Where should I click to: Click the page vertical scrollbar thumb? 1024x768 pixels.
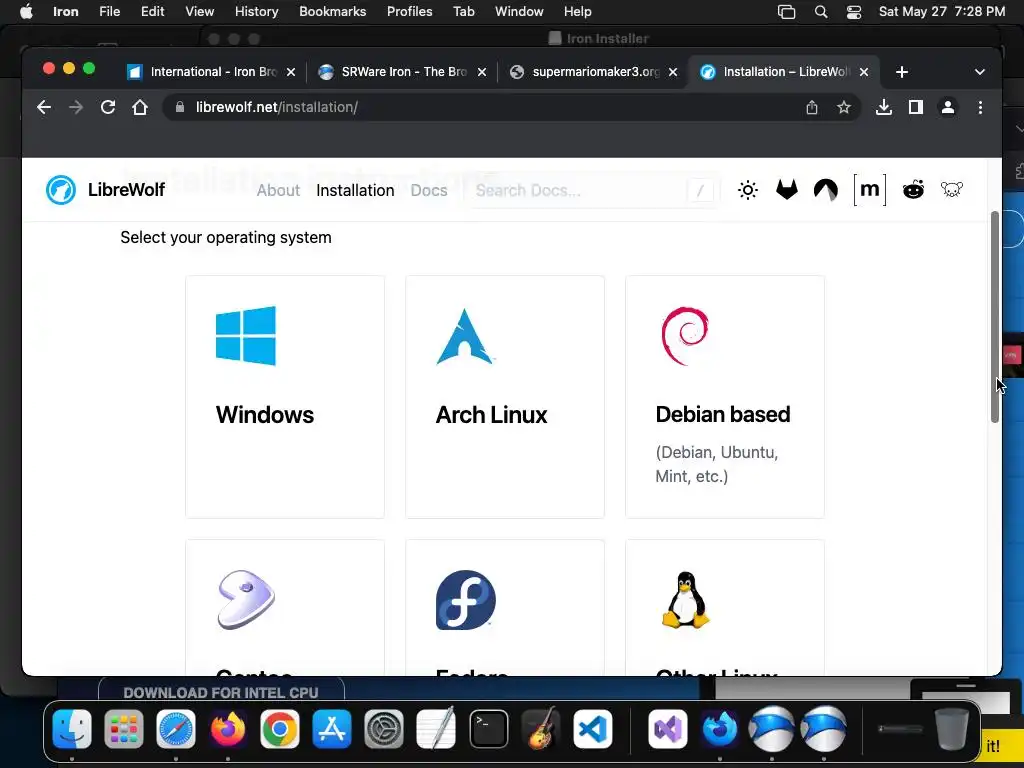[995, 317]
